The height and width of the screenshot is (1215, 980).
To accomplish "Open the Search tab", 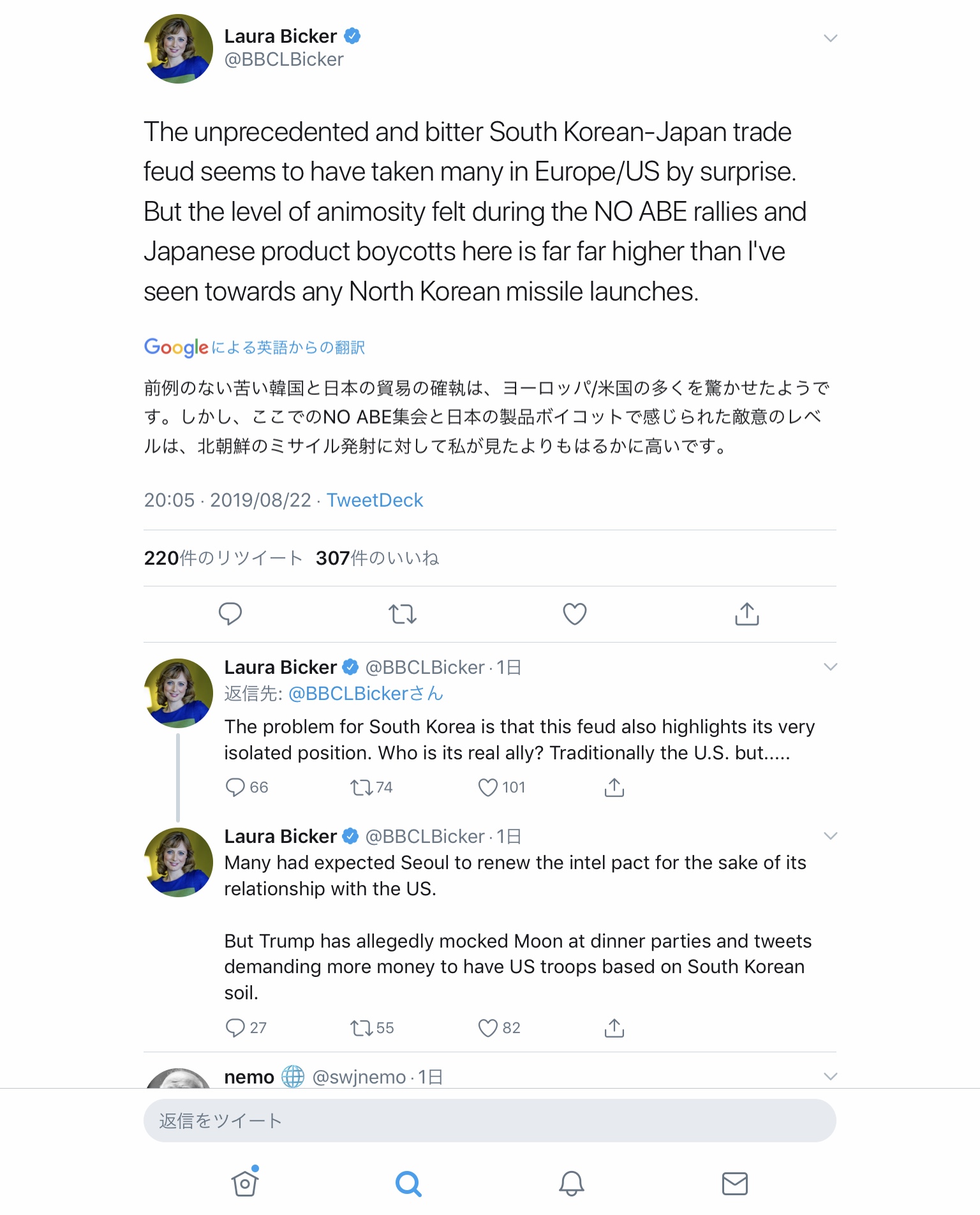I will coord(408,1183).
